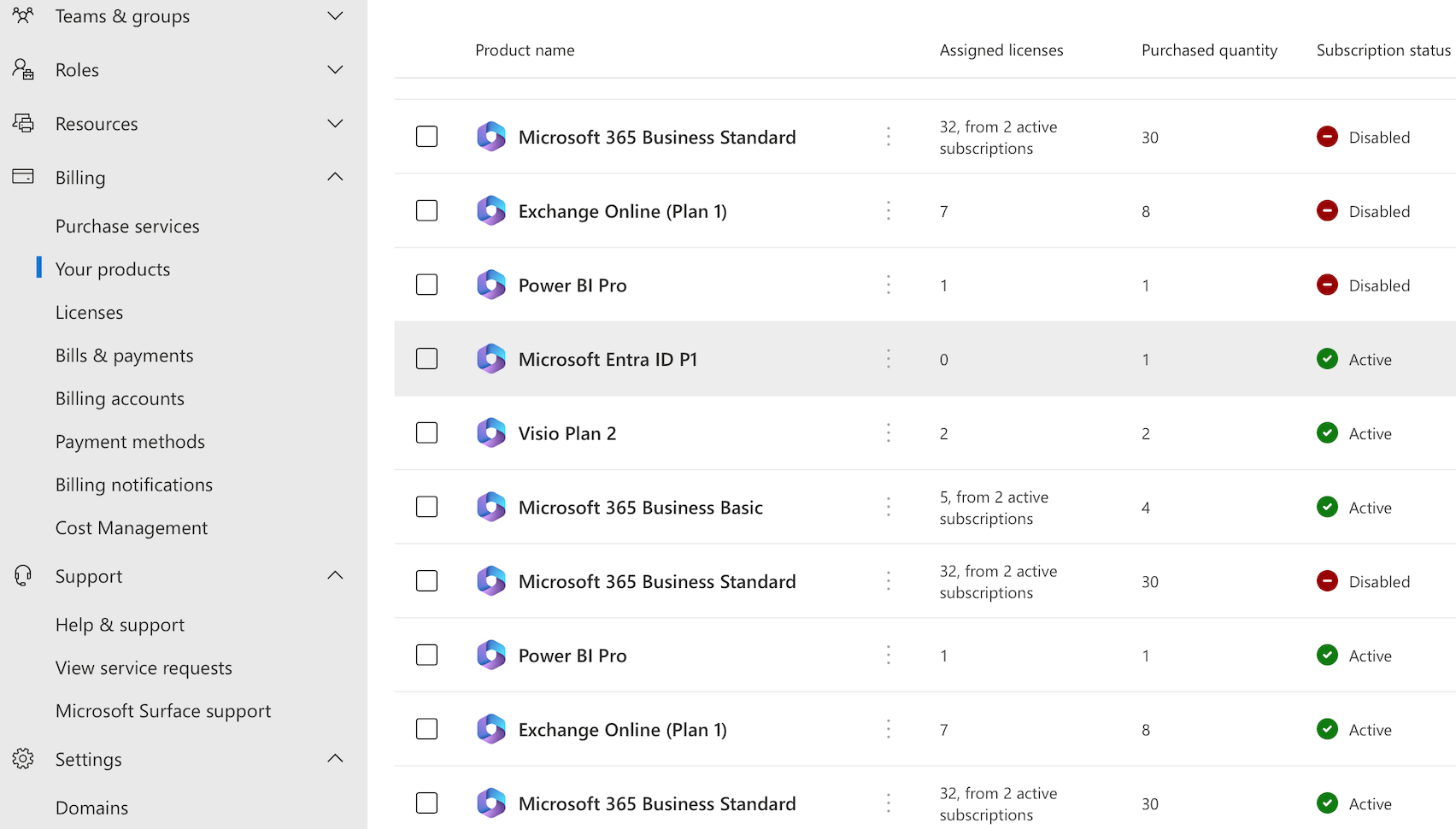Screen dimensions: 1456x829
Task: Open Payment methods page
Action: tap(130, 442)
